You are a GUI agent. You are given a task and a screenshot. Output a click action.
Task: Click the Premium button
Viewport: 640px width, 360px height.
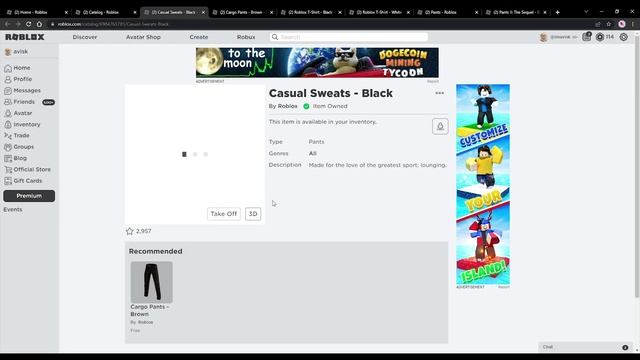coord(29,196)
